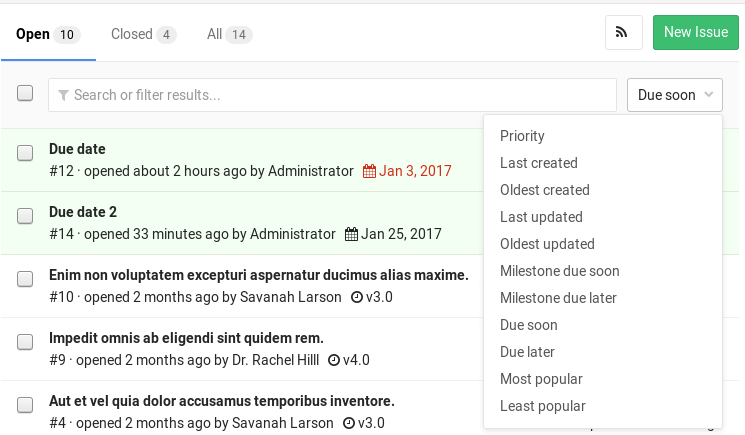Select Most popular from the sort menu
The image size is (745, 435).
(x=541, y=379)
